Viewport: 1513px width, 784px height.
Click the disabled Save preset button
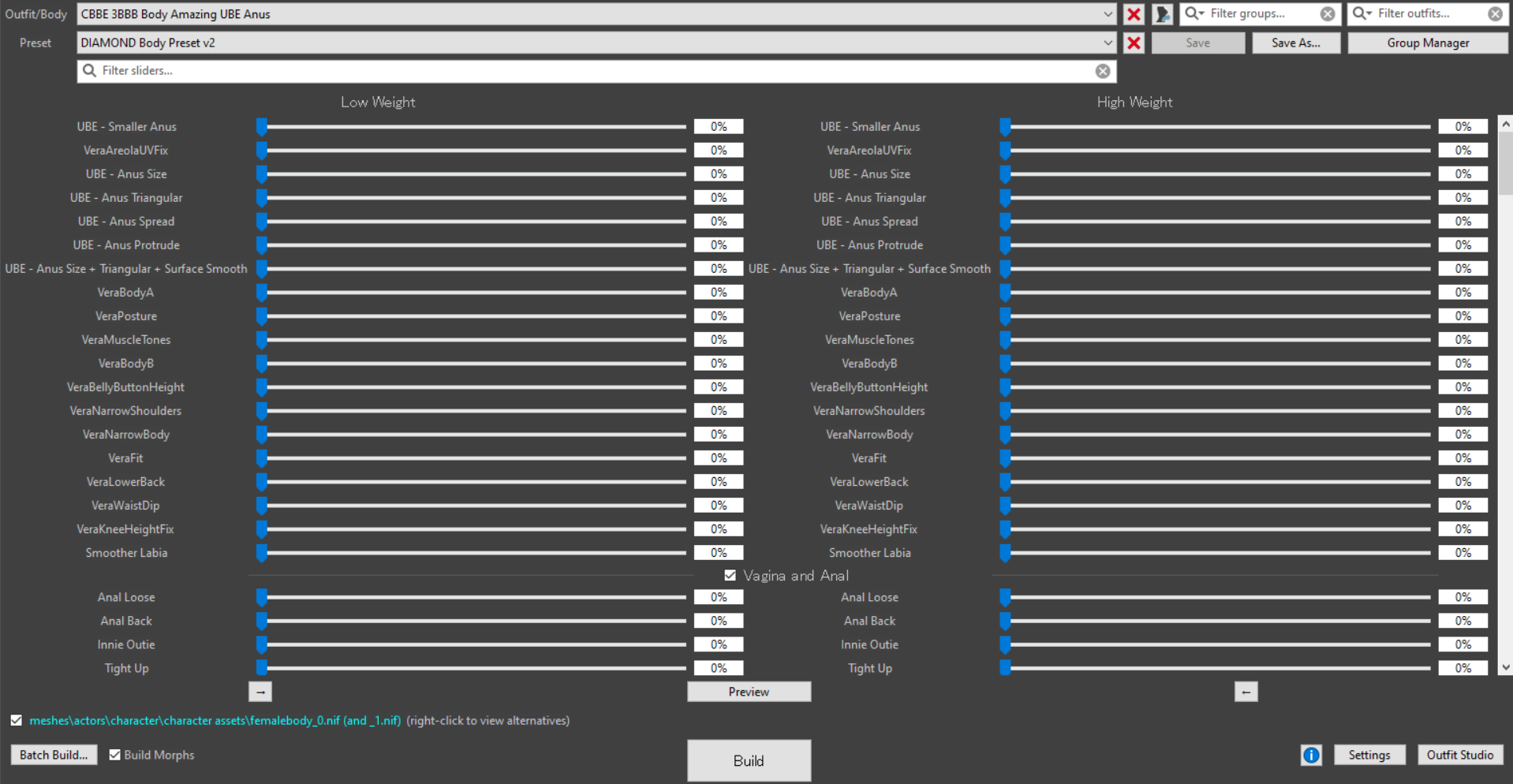pos(1197,43)
